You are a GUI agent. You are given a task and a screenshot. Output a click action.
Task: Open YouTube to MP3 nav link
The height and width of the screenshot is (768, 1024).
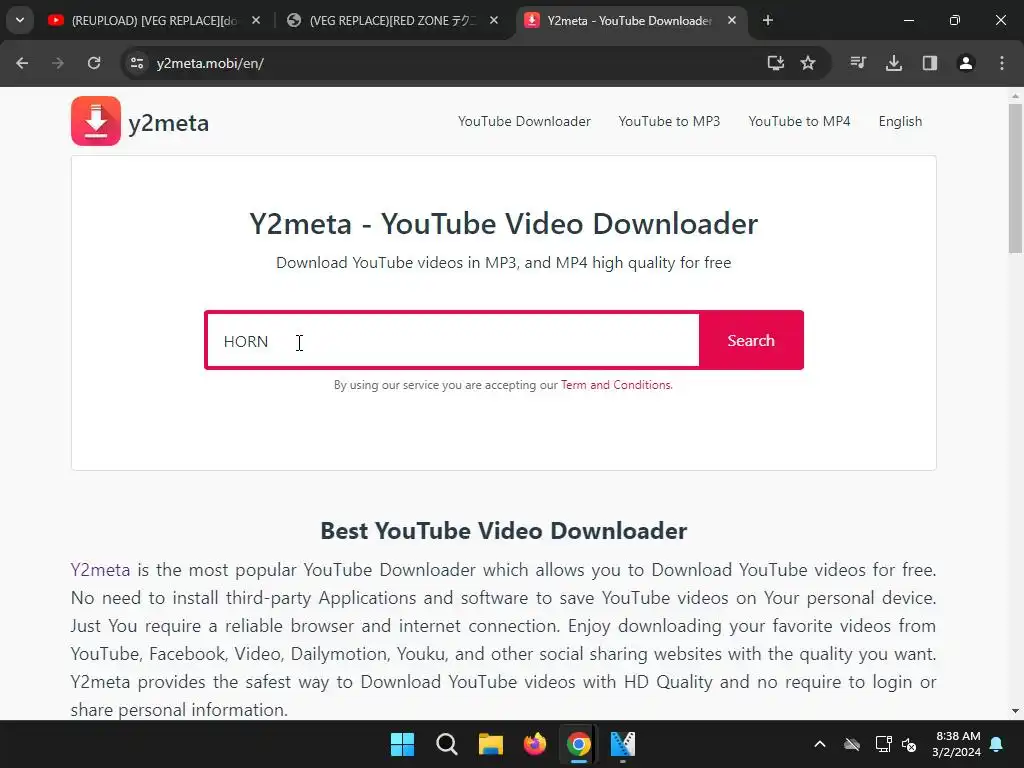[669, 121]
